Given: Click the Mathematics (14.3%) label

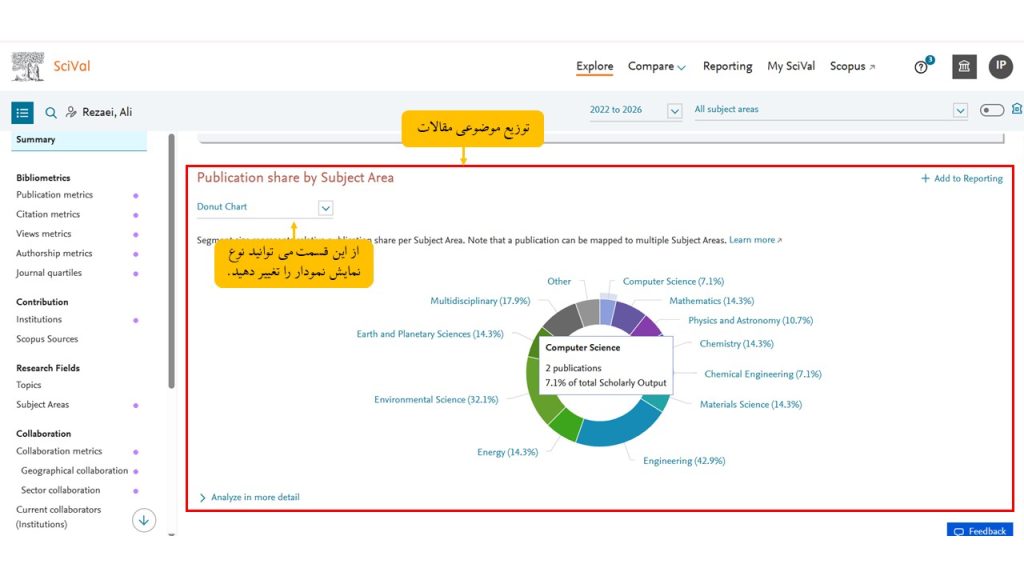Looking at the screenshot, I should pyautogui.click(x=711, y=301).
